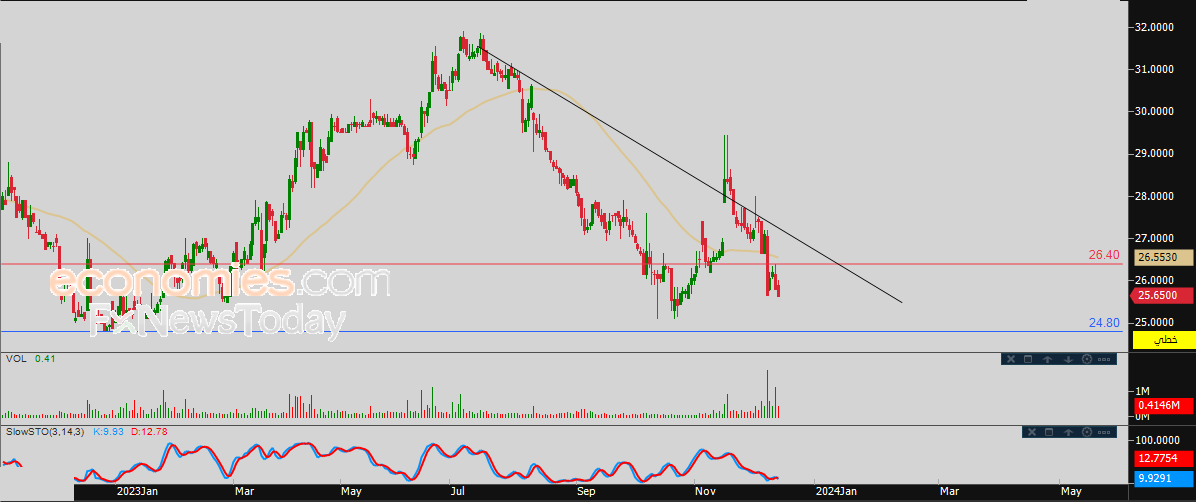Viewport: 1196px width, 502px height.
Task: Select the 12.7754 stochastic D value tag
Action: click(1164, 459)
